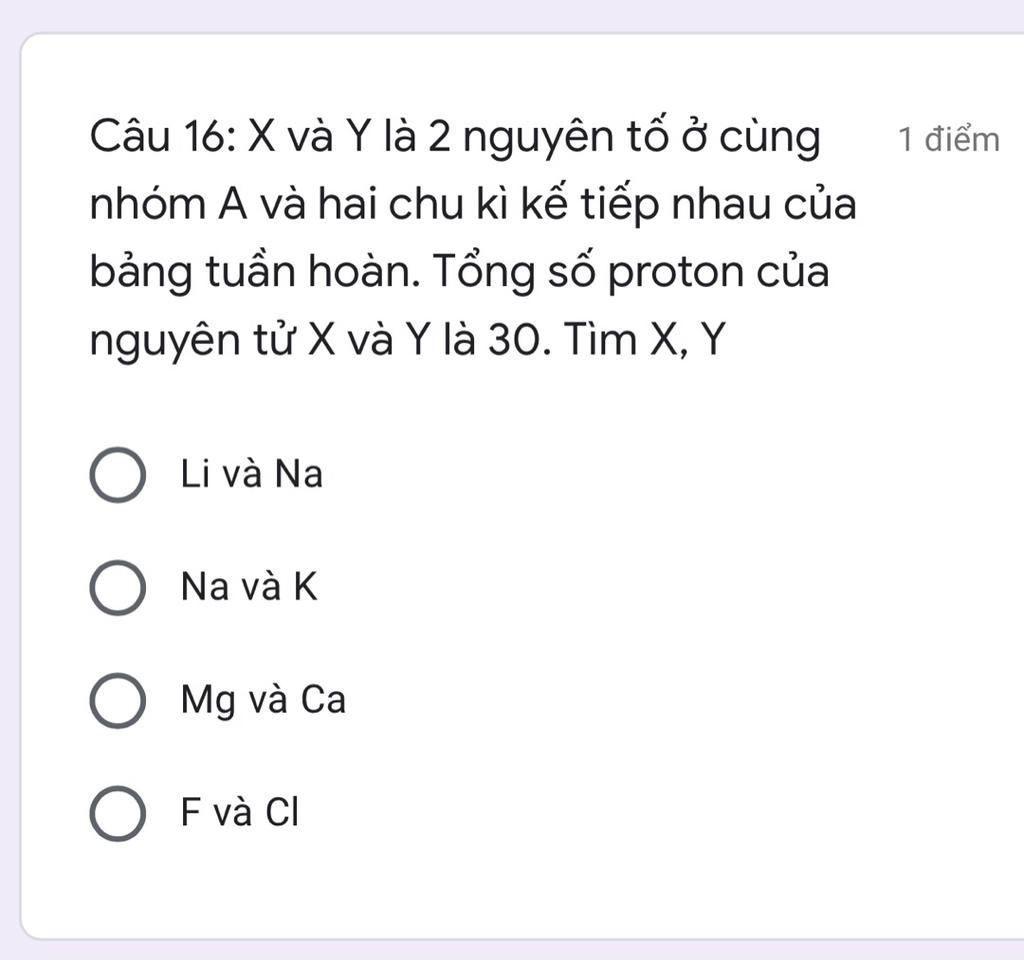Screen dimensions: 1024x960
Task: Click the words 'nguyên tố ở cùng'
Action: 642,139
